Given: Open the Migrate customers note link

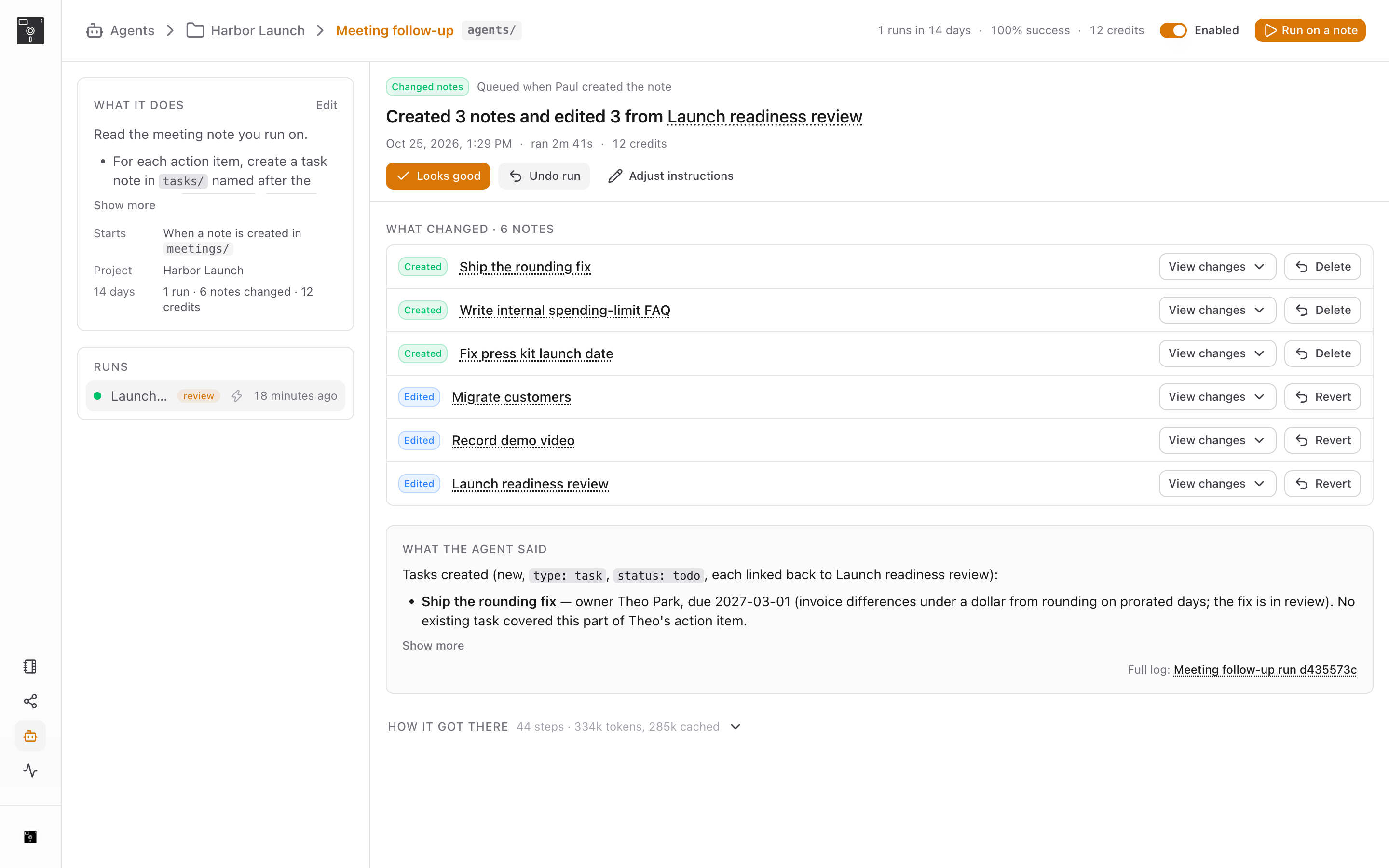Looking at the screenshot, I should coord(511,397).
